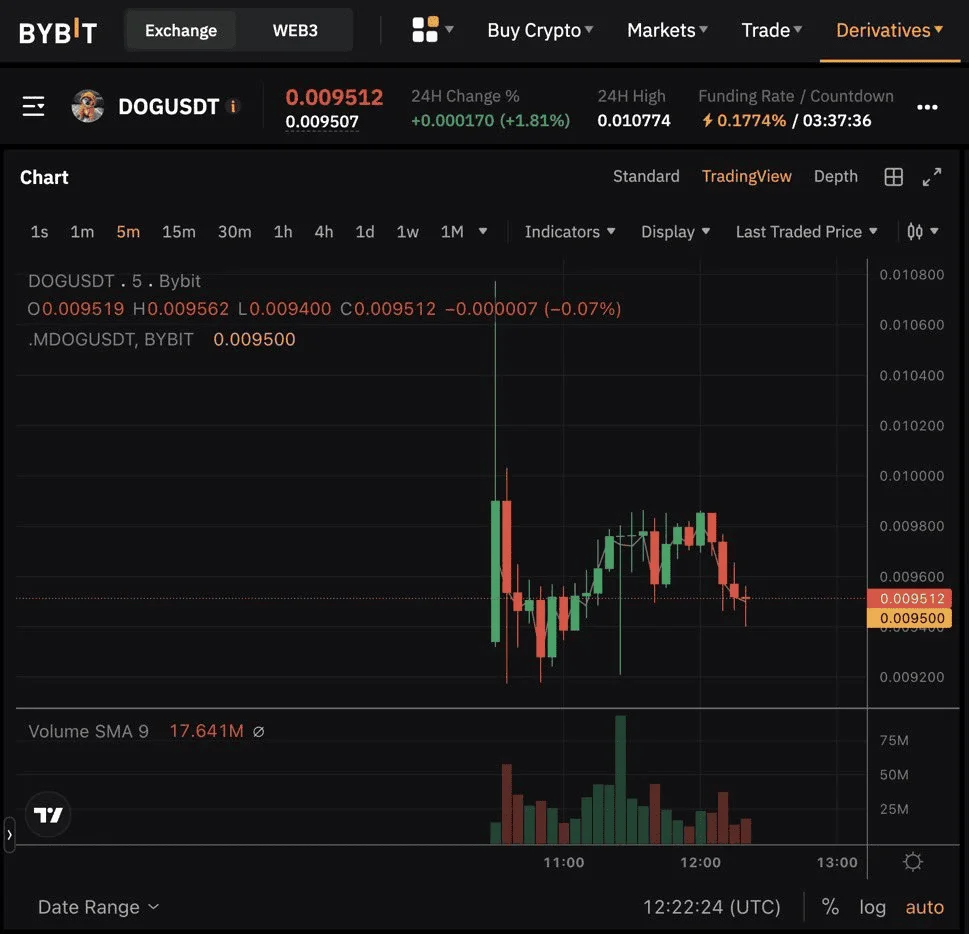Click DOGUSDT symbol name
The image size is (969, 934).
(x=169, y=106)
